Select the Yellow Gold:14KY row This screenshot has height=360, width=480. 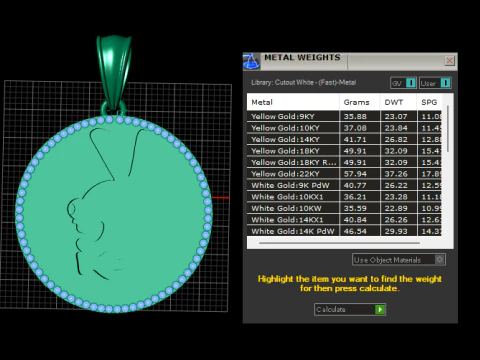tap(344, 139)
